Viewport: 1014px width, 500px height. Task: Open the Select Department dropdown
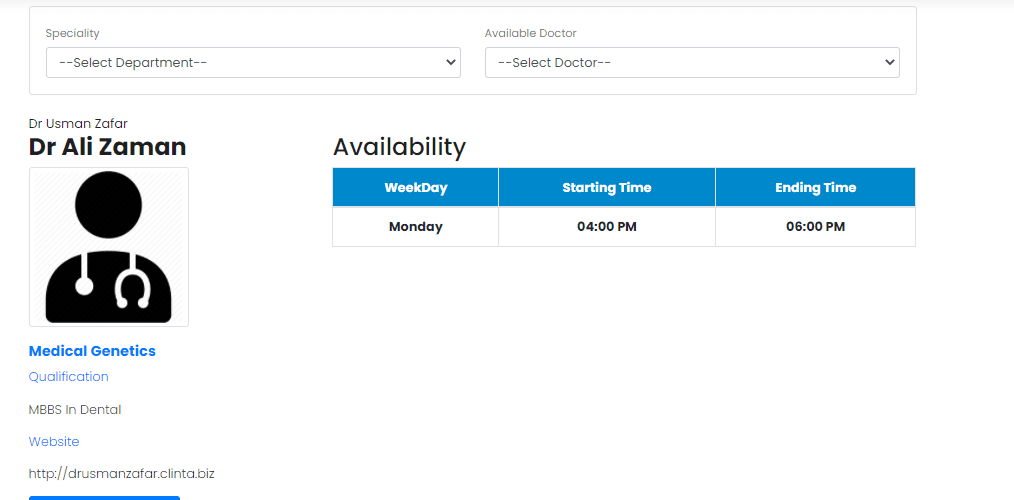tap(253, 63)
